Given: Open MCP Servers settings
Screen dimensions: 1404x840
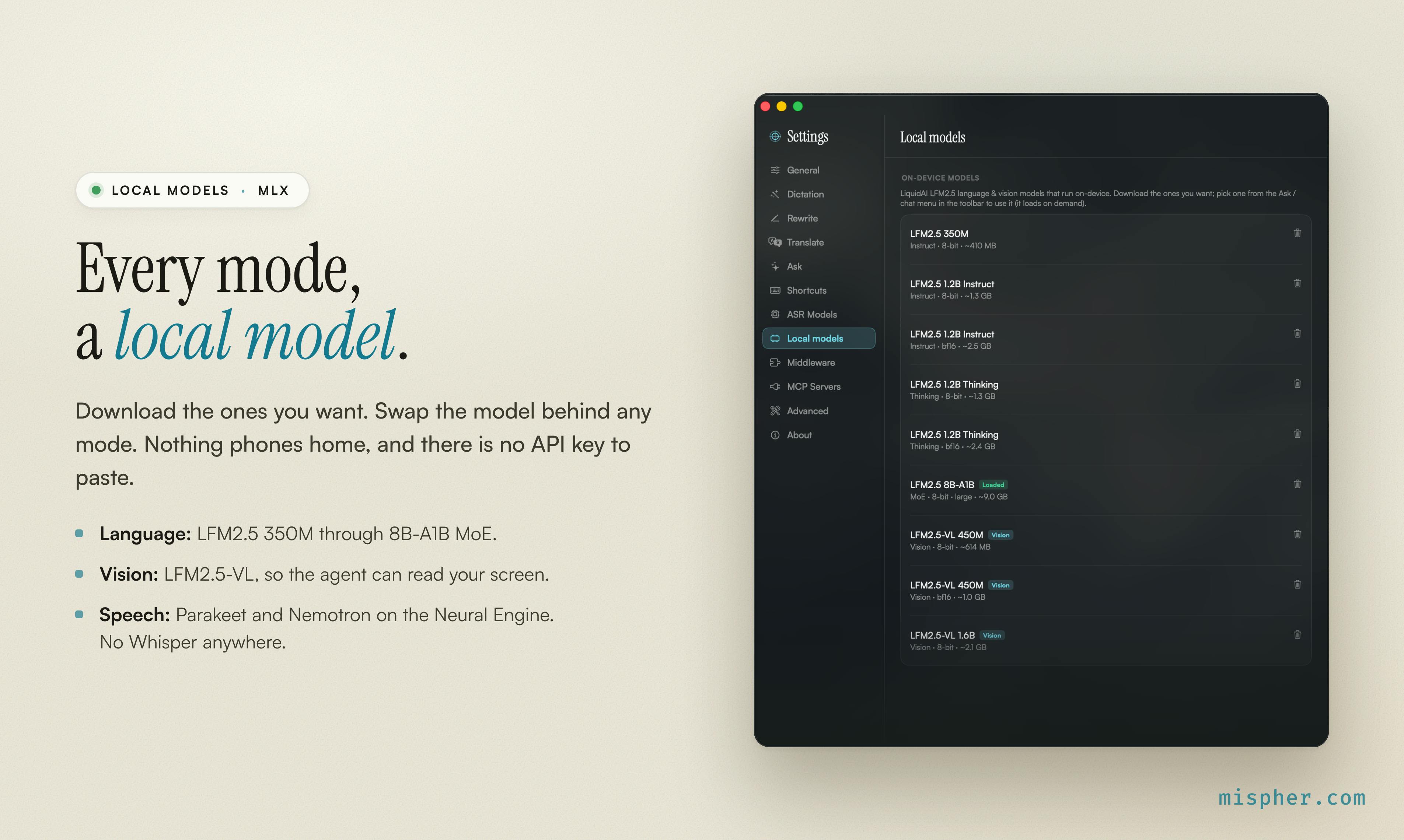Looking at the screenshot, I should pyautogui.click(x=818, y=386).
